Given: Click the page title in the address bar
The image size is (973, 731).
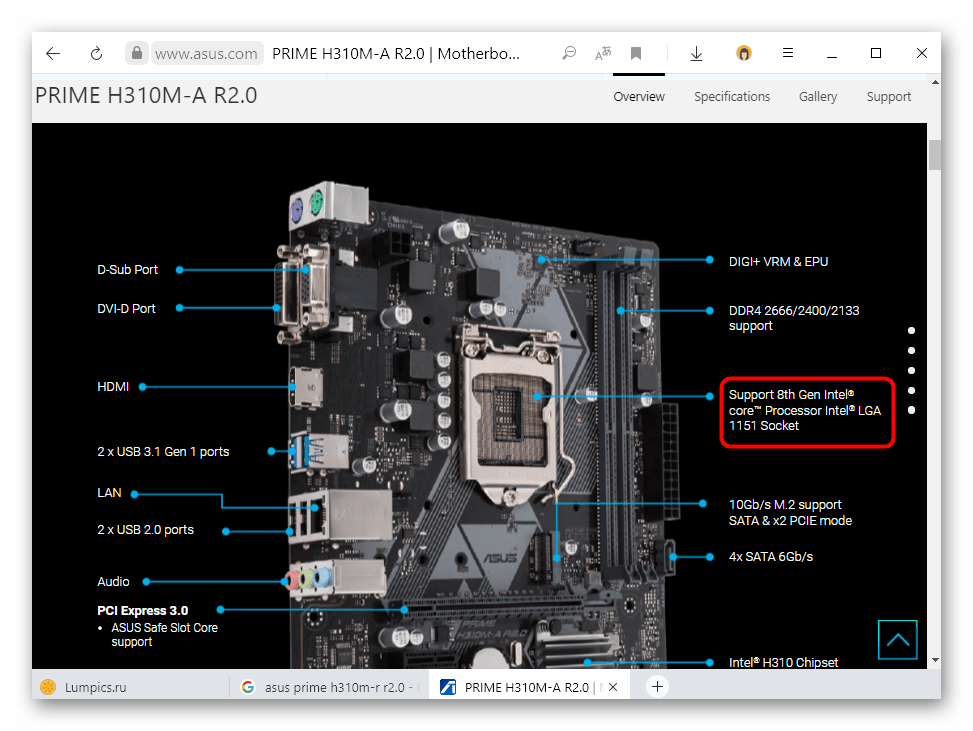Looking at the screenshot, I should click(396, 53).
